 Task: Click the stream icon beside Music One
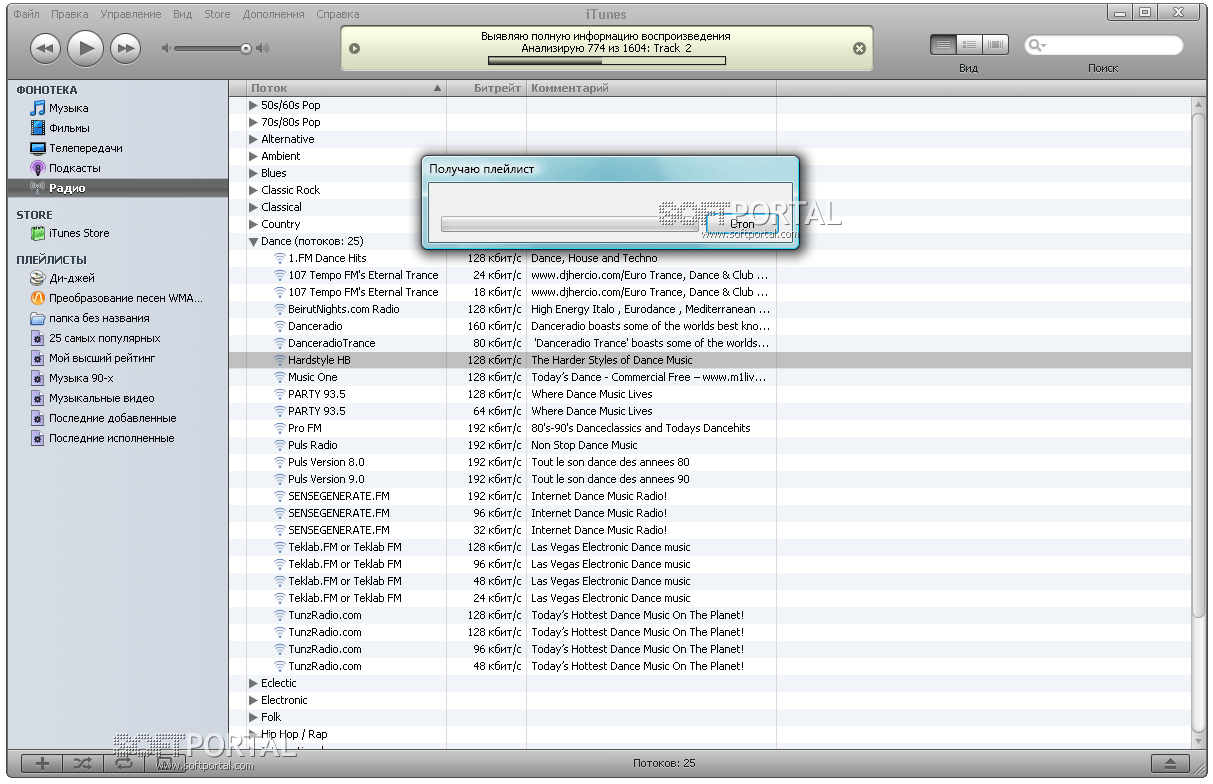[x=280, y=377]
